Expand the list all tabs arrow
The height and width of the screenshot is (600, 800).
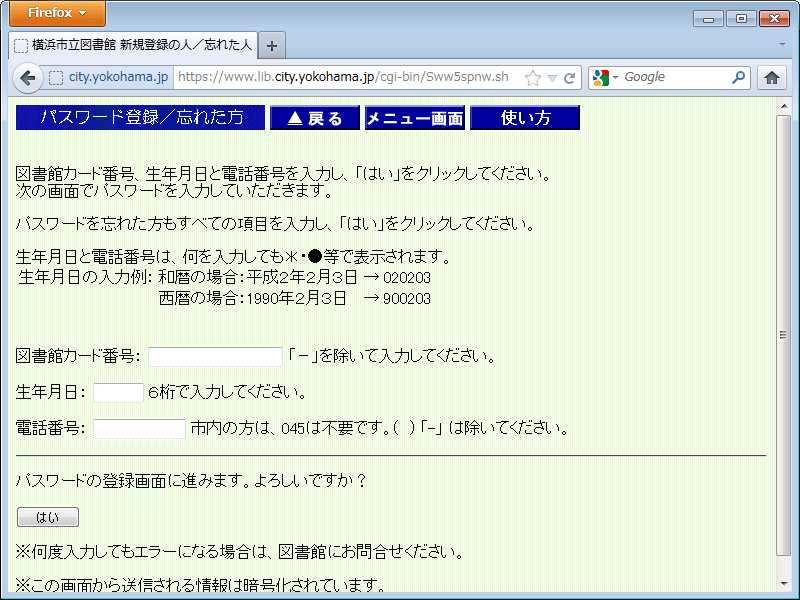[x=782, y=45]
